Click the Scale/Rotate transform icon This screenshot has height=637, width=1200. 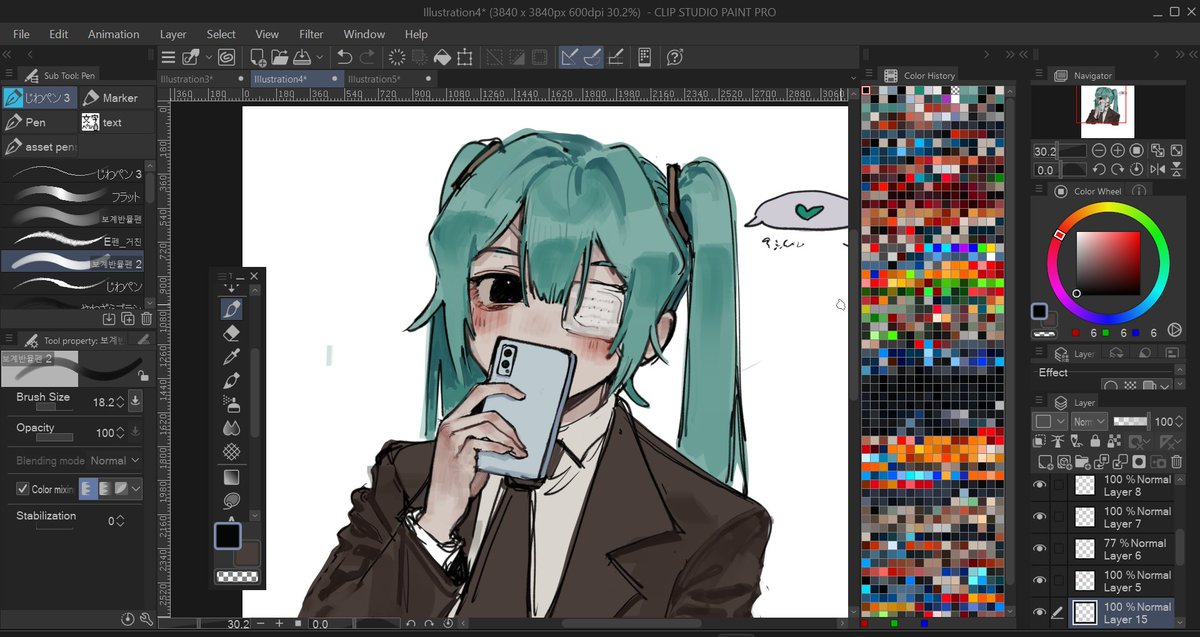[x=465, y=57]
